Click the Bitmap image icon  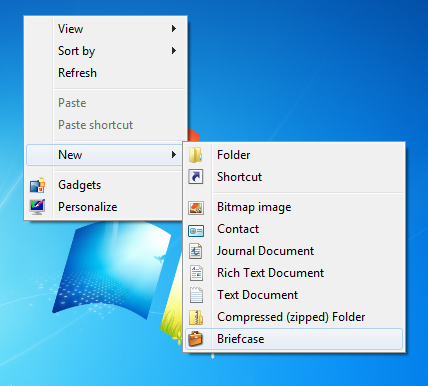tap(196, 207)
